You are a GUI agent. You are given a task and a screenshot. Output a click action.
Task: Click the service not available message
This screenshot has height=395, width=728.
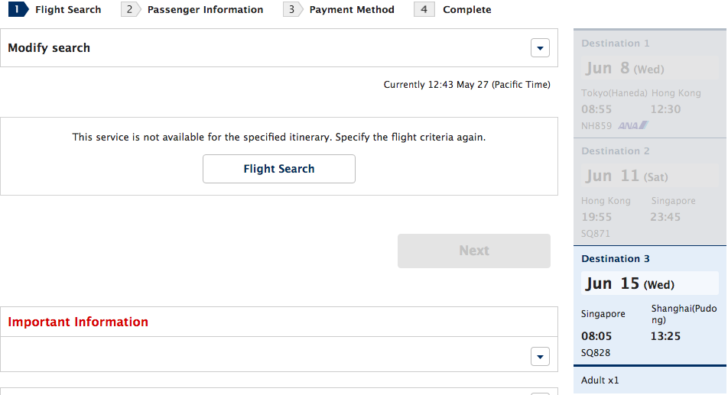(x=279, y=137)
